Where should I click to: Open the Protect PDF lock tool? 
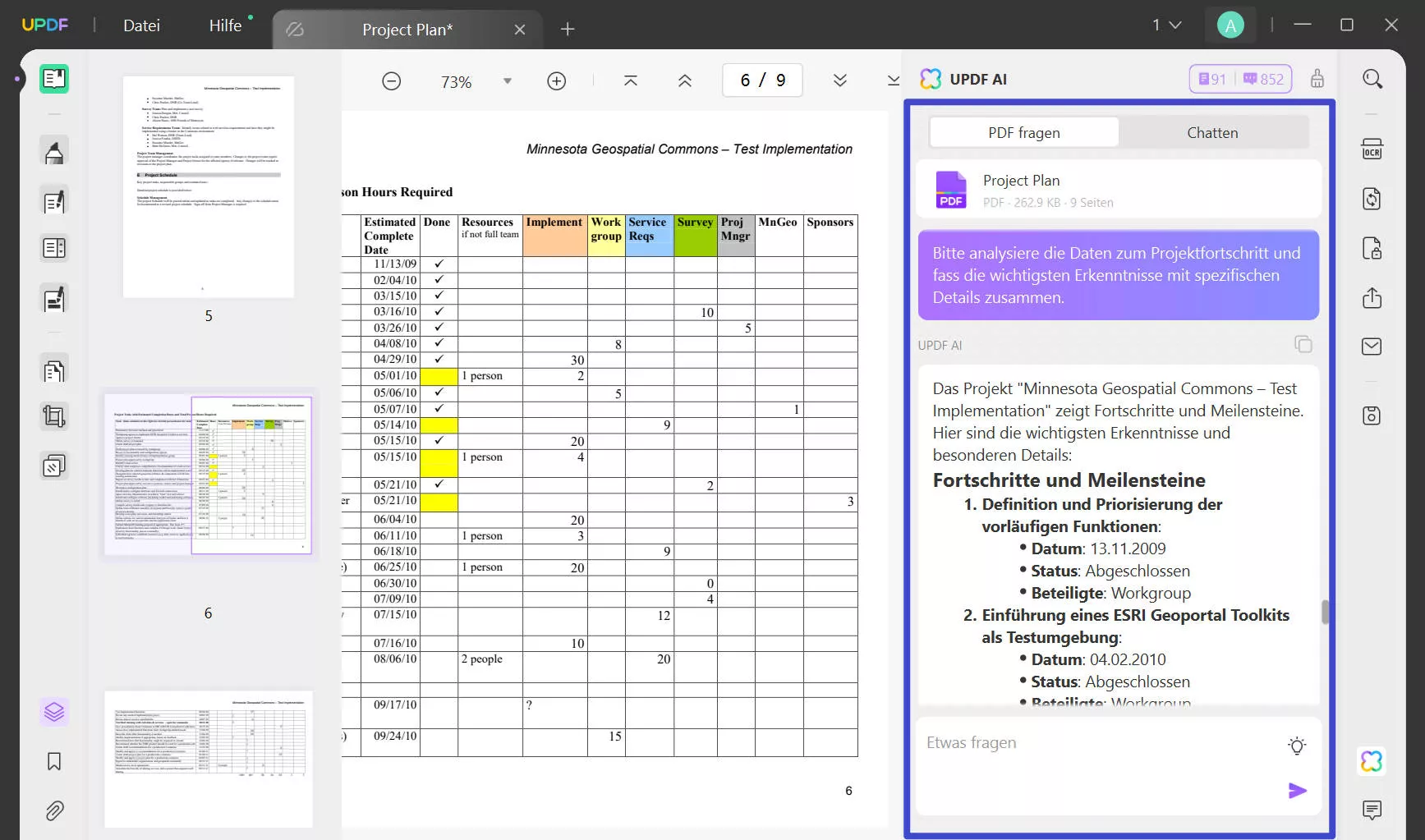coord(1372,248)
